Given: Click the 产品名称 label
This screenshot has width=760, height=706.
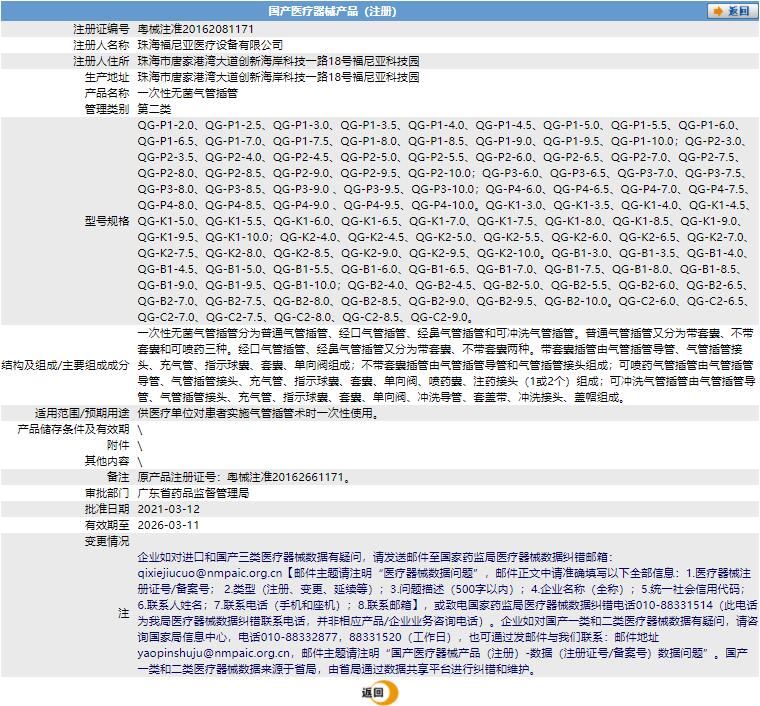Looking at the screenshot, I should 107,93.
